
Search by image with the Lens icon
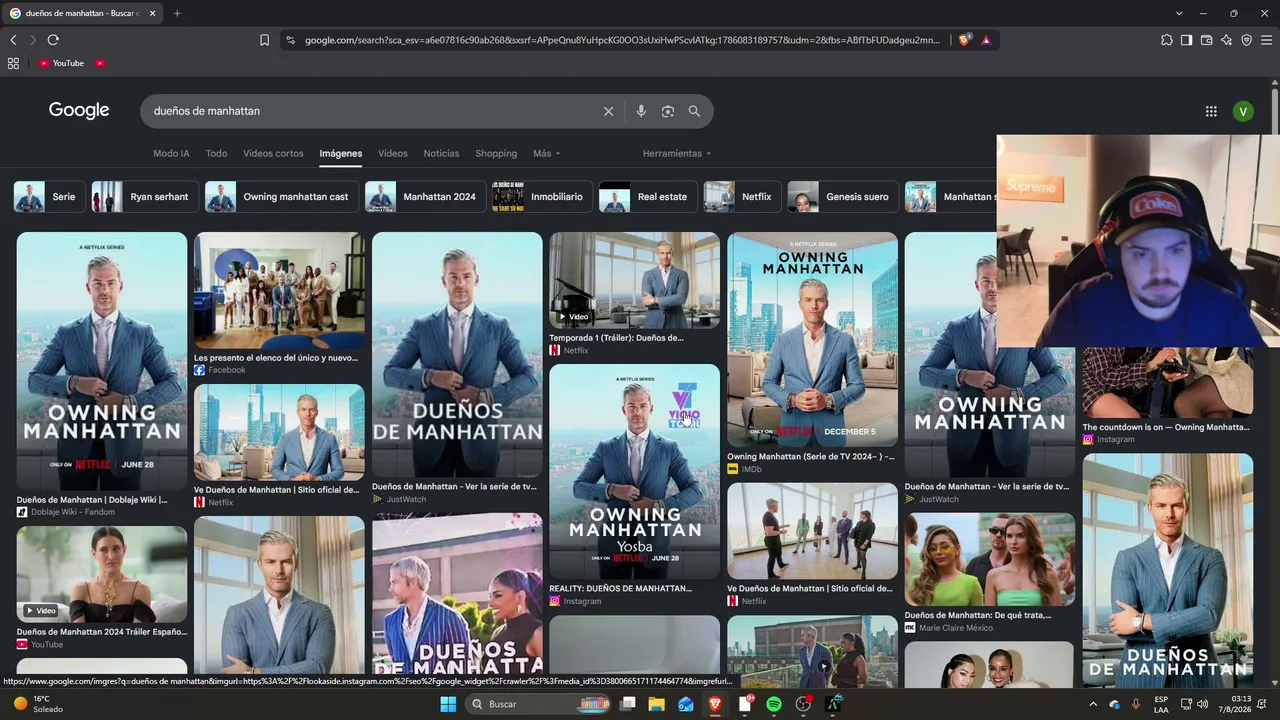coord(668,111)
